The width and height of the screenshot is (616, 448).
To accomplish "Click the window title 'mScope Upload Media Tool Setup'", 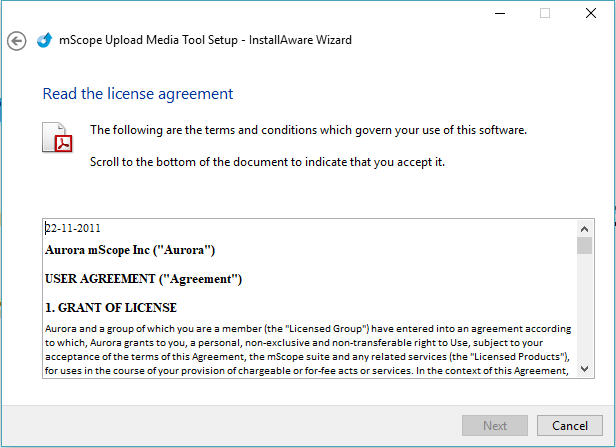I will pyautogui.click(x=149, y=41).
